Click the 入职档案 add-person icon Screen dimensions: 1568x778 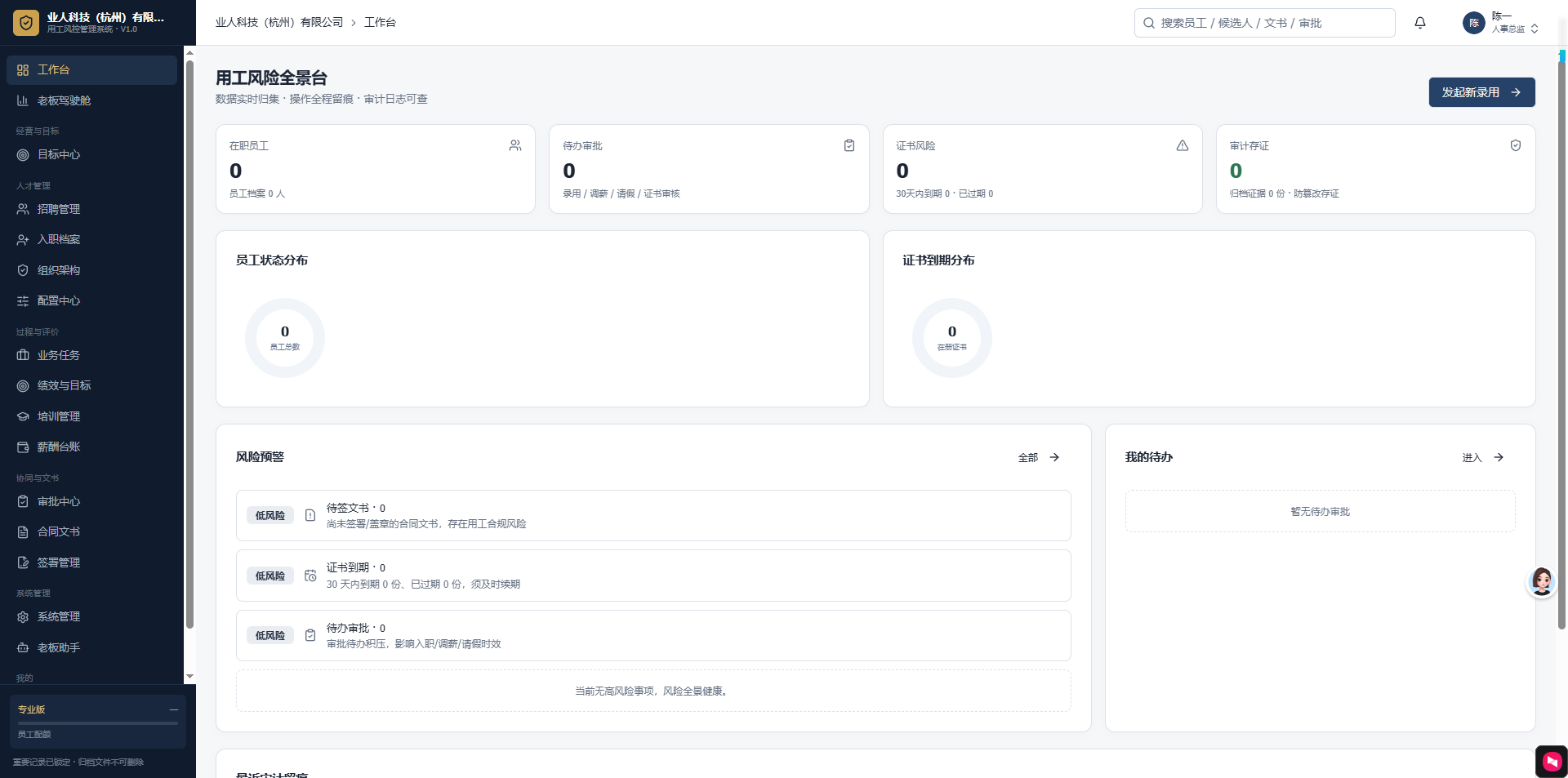[x=23, y=240]
